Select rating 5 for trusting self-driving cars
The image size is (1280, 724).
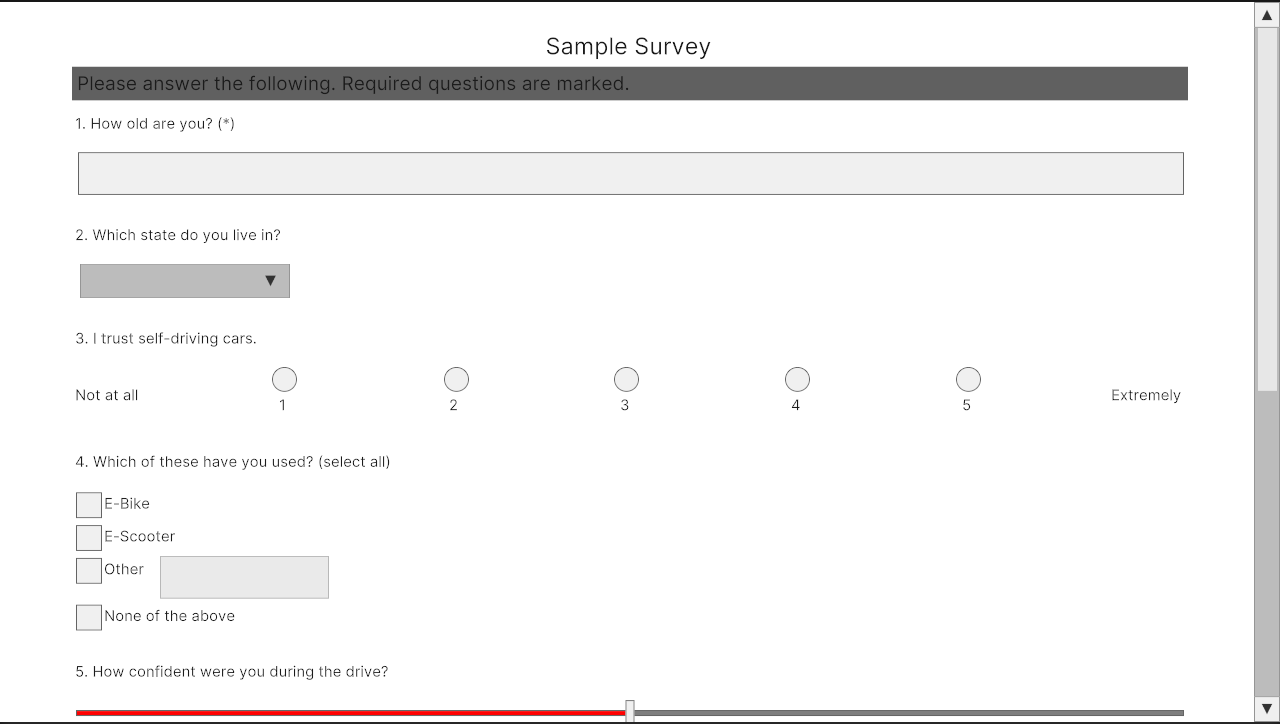[968, 380]
